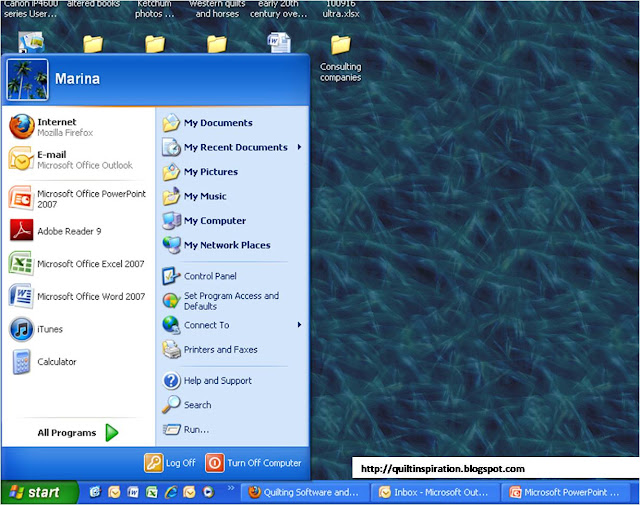
Task: Click the first Quick Launch icon beside start
Action: click(95, 492)
